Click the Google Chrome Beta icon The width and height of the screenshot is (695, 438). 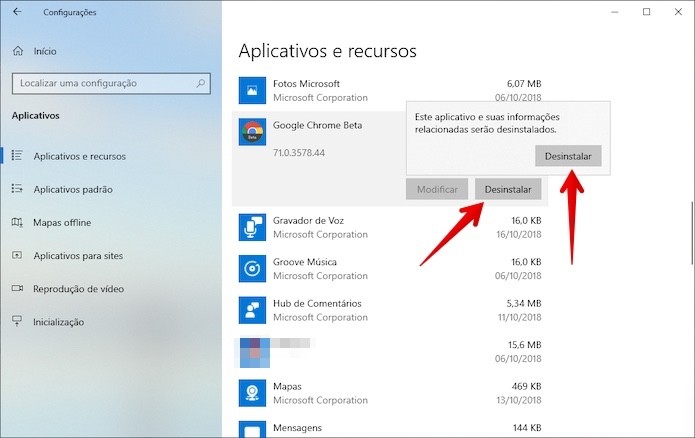pos(252,132)
